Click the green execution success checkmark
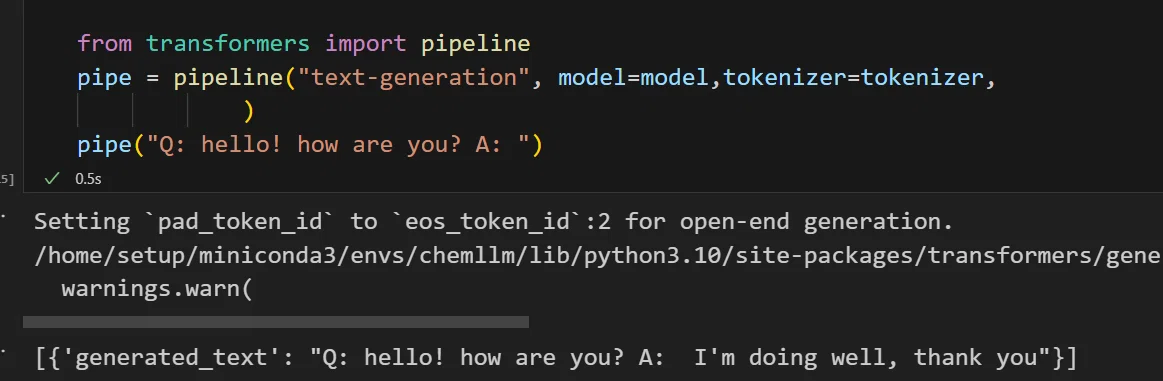Viewport: 1163px width, 381px height. [51, 178]
